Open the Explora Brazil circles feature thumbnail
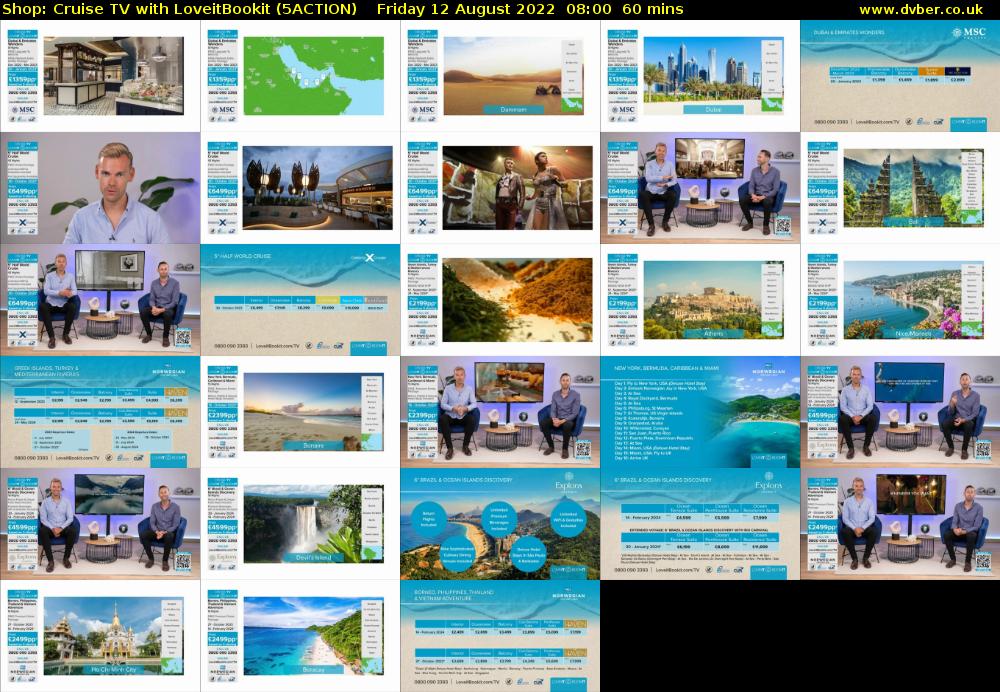The height and width of the screenshot is (692, 1000). pyautogui.click(x=500, y=524)
